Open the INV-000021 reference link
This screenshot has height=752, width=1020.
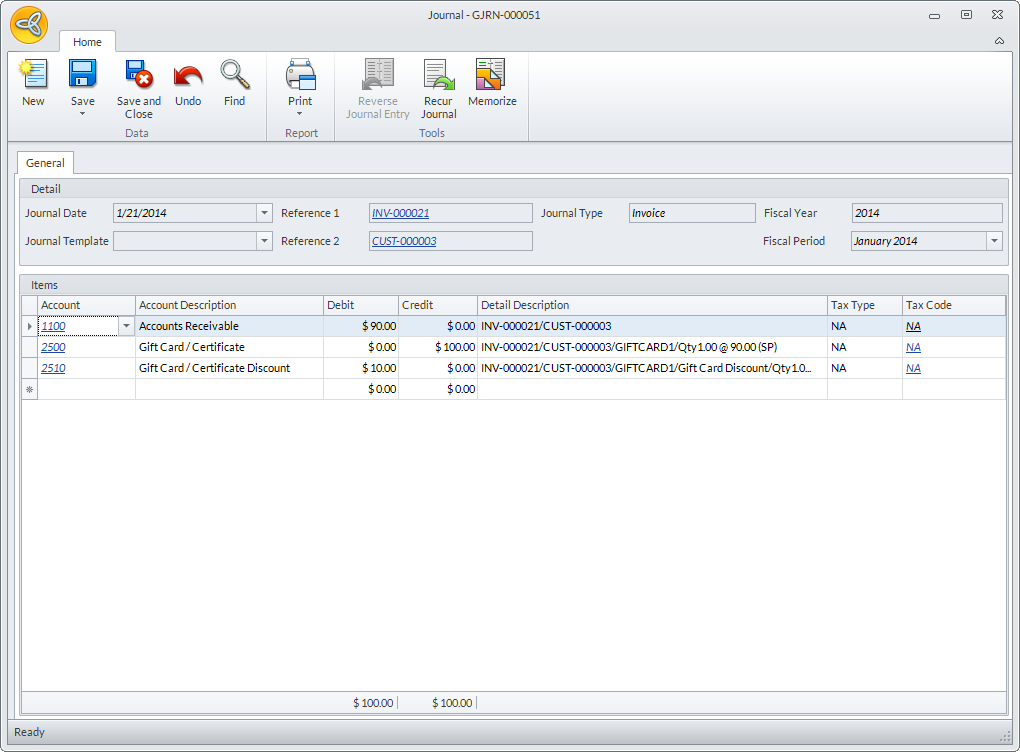point(400,213)
